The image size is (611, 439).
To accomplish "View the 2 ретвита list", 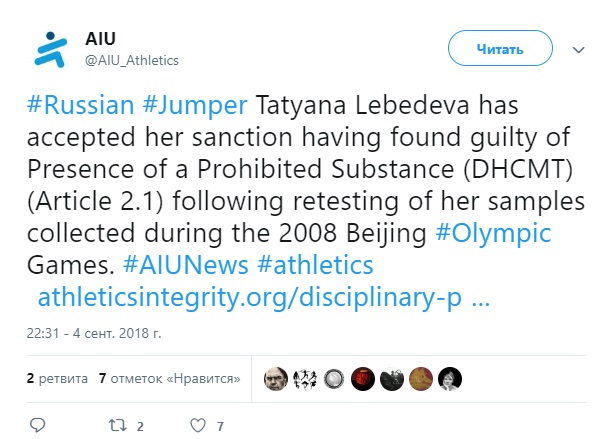I will 57,378.
